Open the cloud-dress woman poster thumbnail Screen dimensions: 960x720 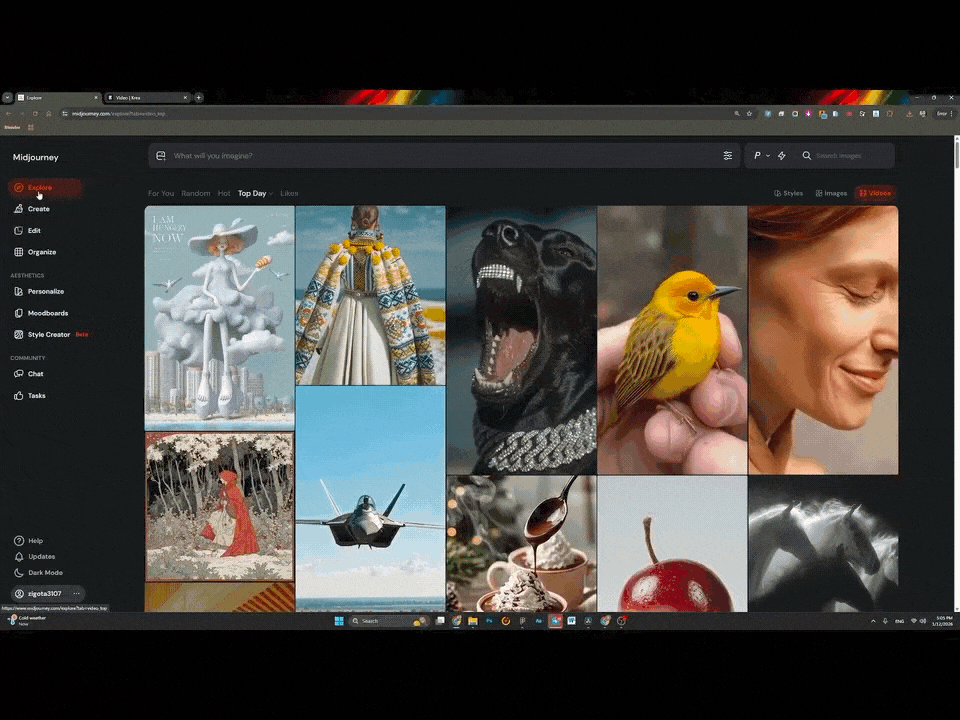click(219, 318)
